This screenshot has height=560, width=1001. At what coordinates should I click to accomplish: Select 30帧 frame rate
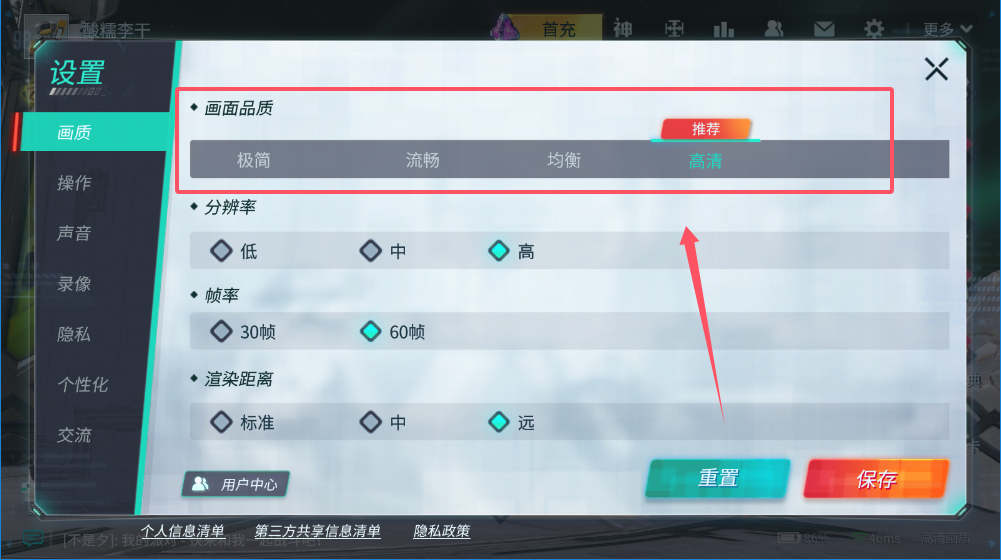coord(243,331)
